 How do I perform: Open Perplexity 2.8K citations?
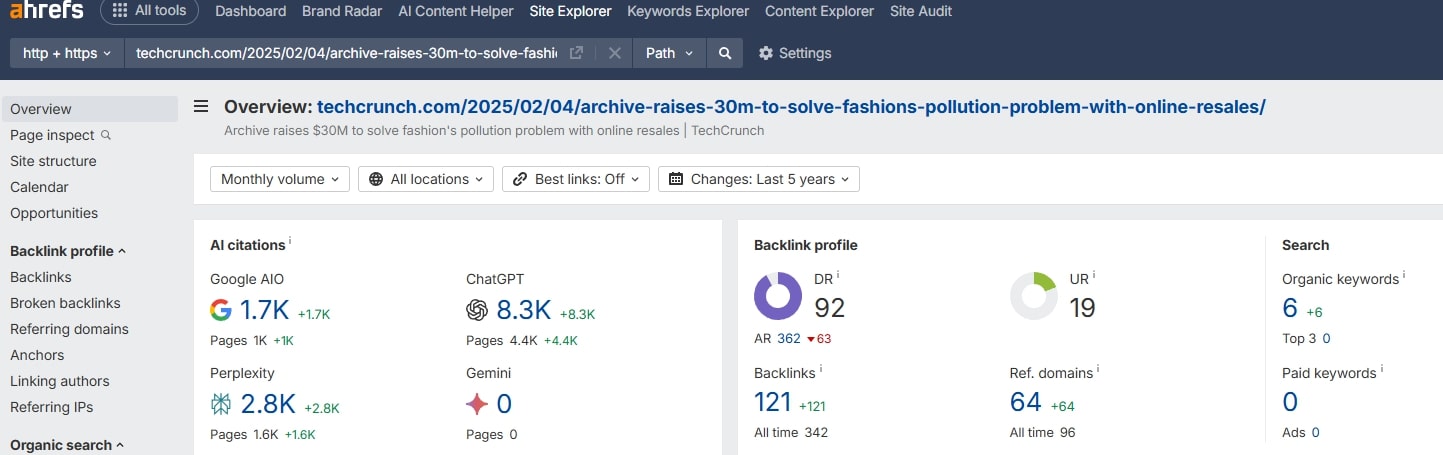click(268, 404)
